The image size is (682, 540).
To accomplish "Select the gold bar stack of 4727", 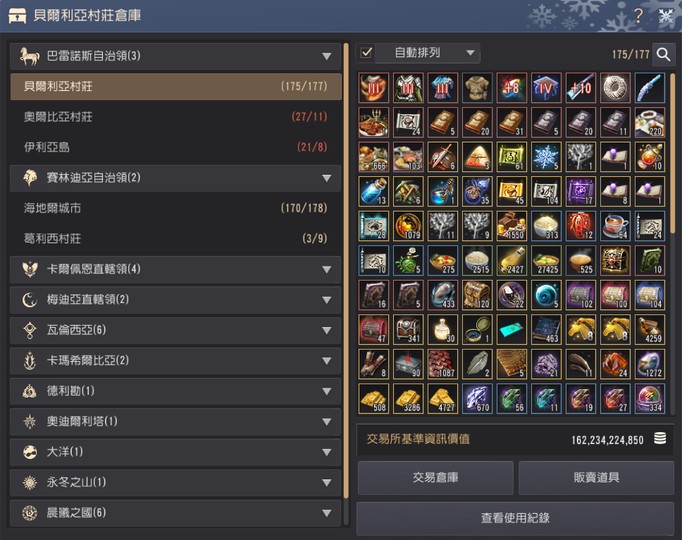I will (442, 398).
